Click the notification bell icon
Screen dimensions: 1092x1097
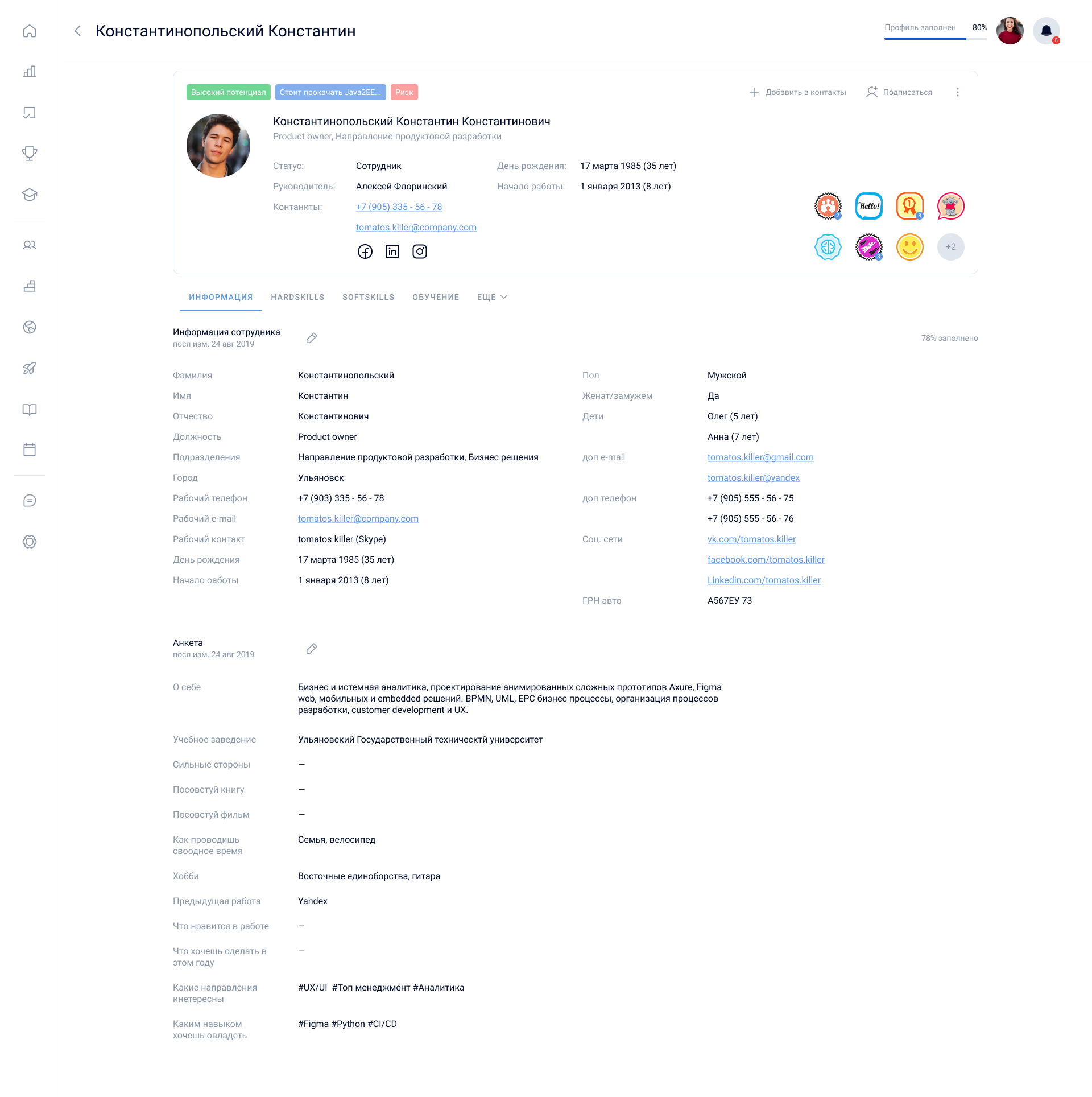pos(1046,31)
